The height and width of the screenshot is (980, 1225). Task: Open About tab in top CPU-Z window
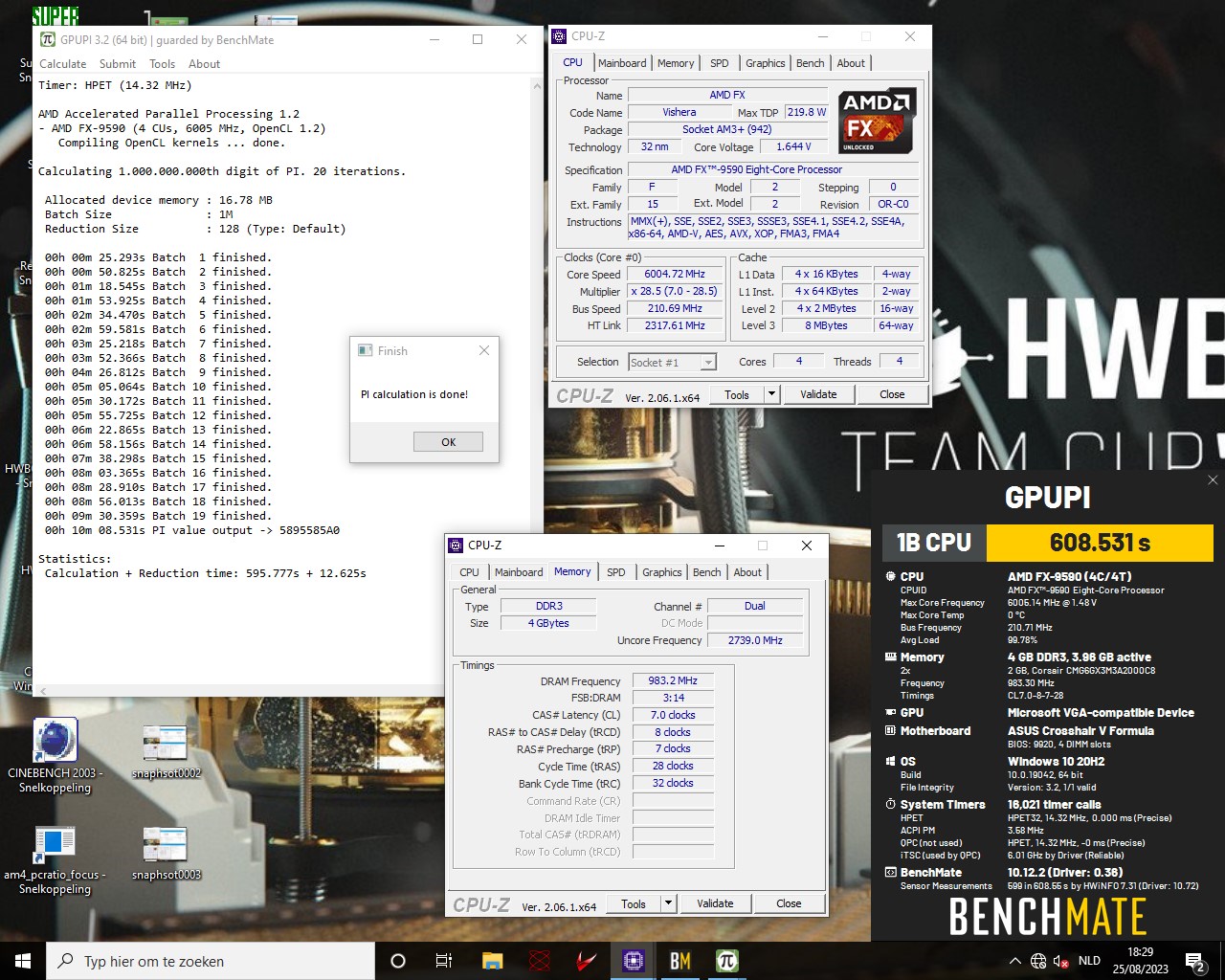pyautogui.click(x=851, y=63)
